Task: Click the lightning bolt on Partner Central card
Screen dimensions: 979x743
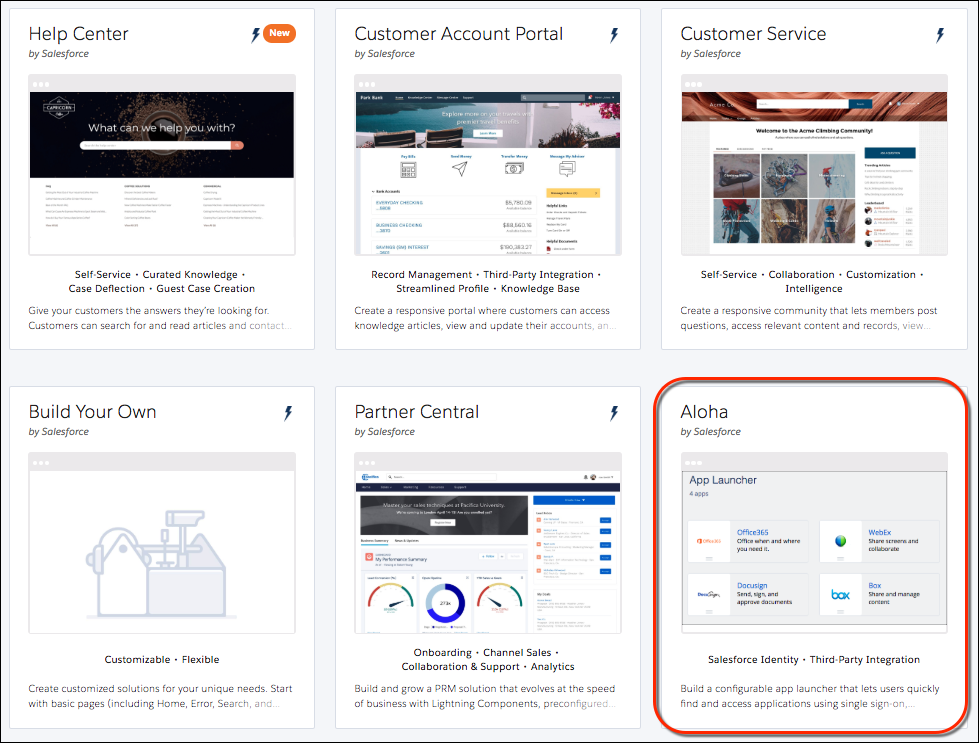Action: [x=614, y=413]
